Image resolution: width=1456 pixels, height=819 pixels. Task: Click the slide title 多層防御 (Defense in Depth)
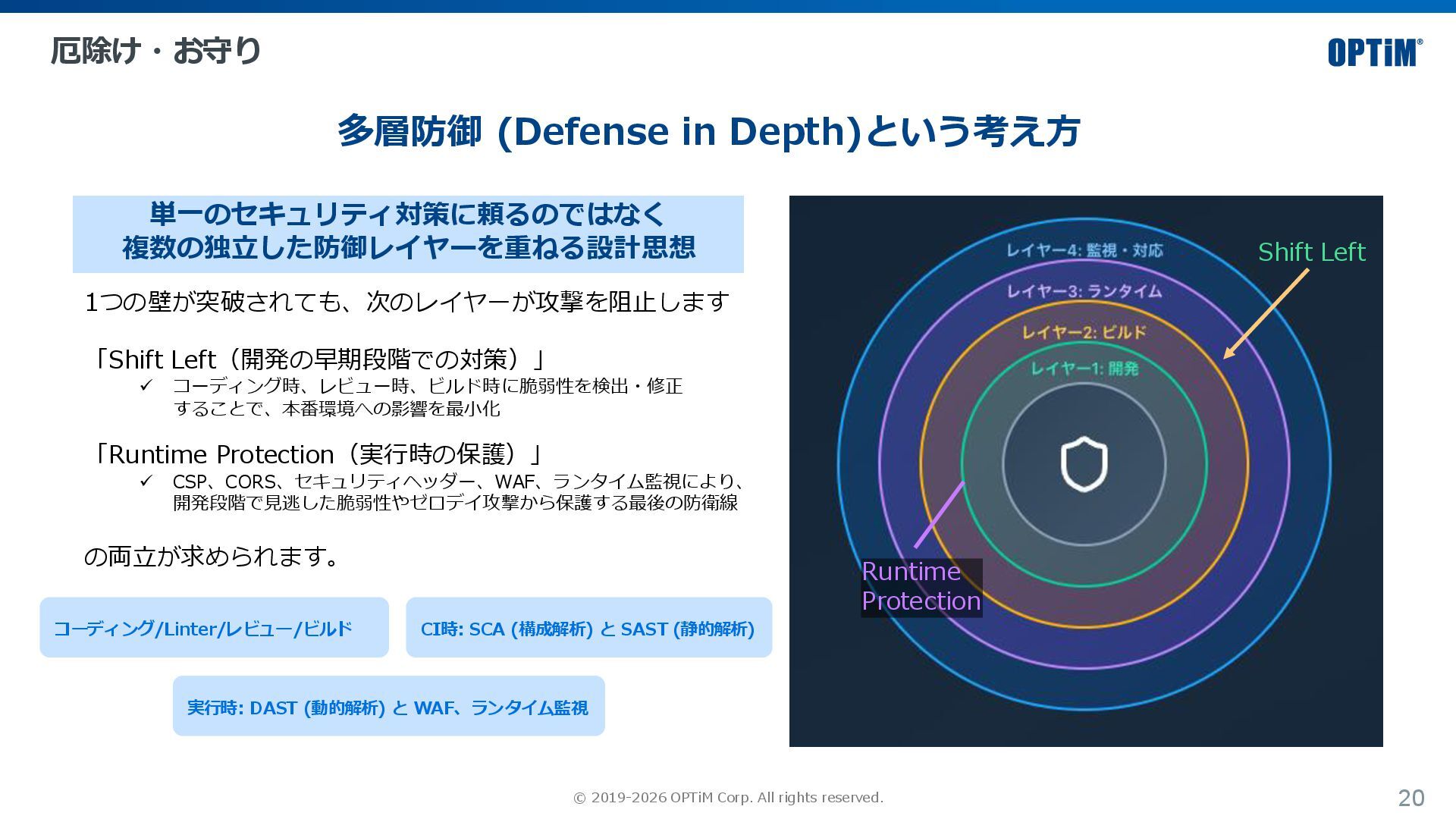point(708,131)
